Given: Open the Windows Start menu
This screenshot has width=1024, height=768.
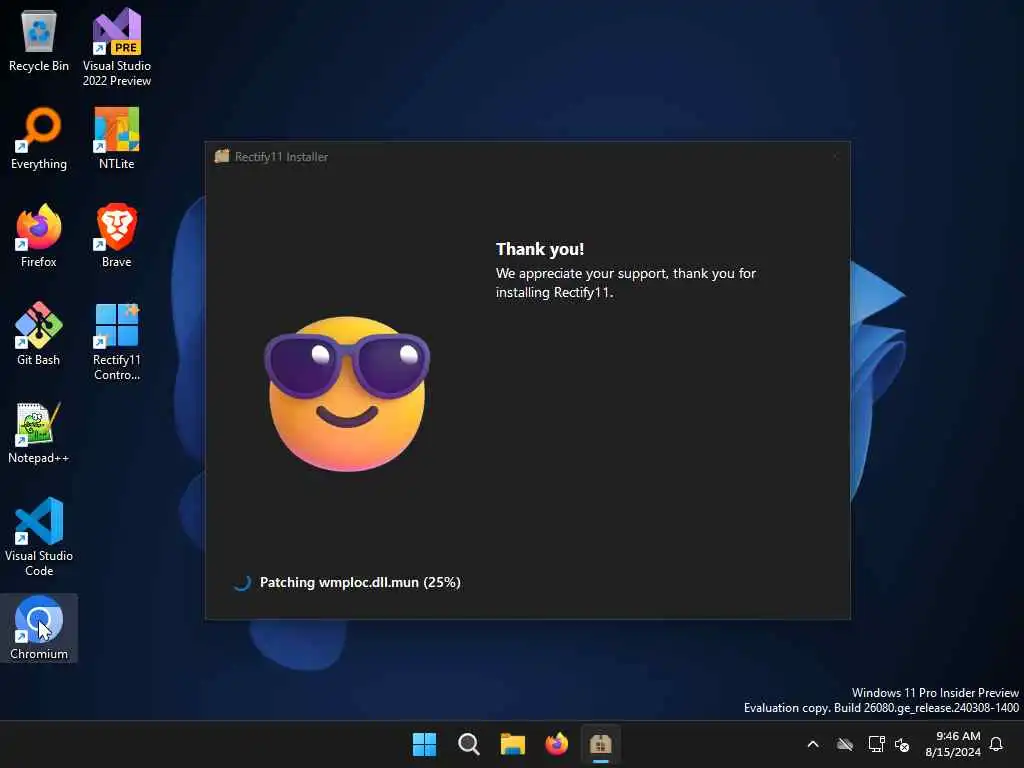Looking at the screenshot, I should [424, 744].
